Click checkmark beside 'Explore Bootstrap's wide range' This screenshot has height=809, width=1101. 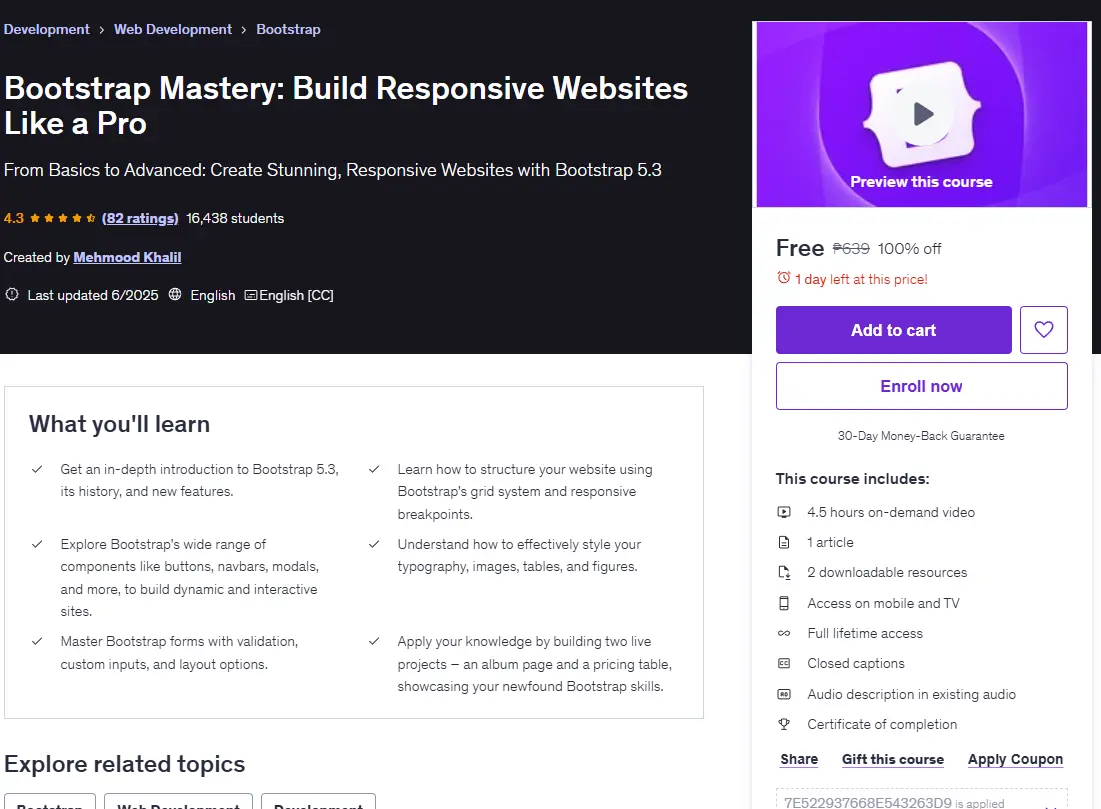pos(37,544)
